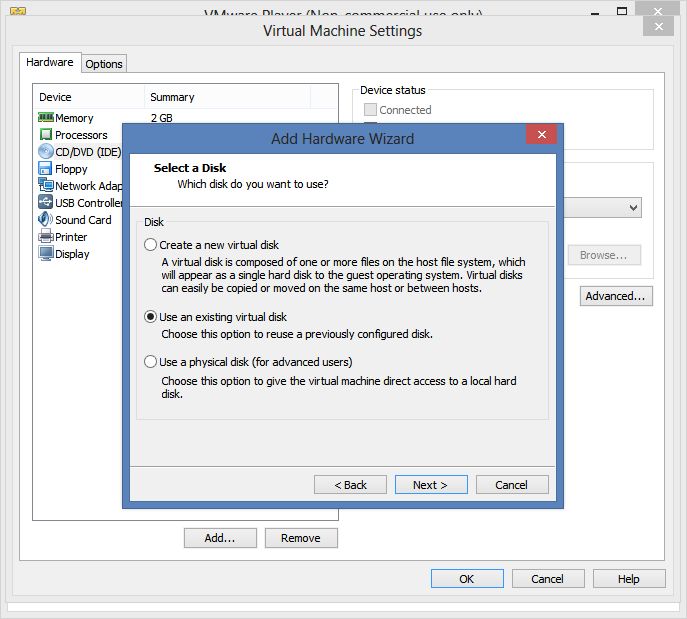Viewport: 687px width, 619px height.
Task: Select the USB Controller icon
Action: 46,202
